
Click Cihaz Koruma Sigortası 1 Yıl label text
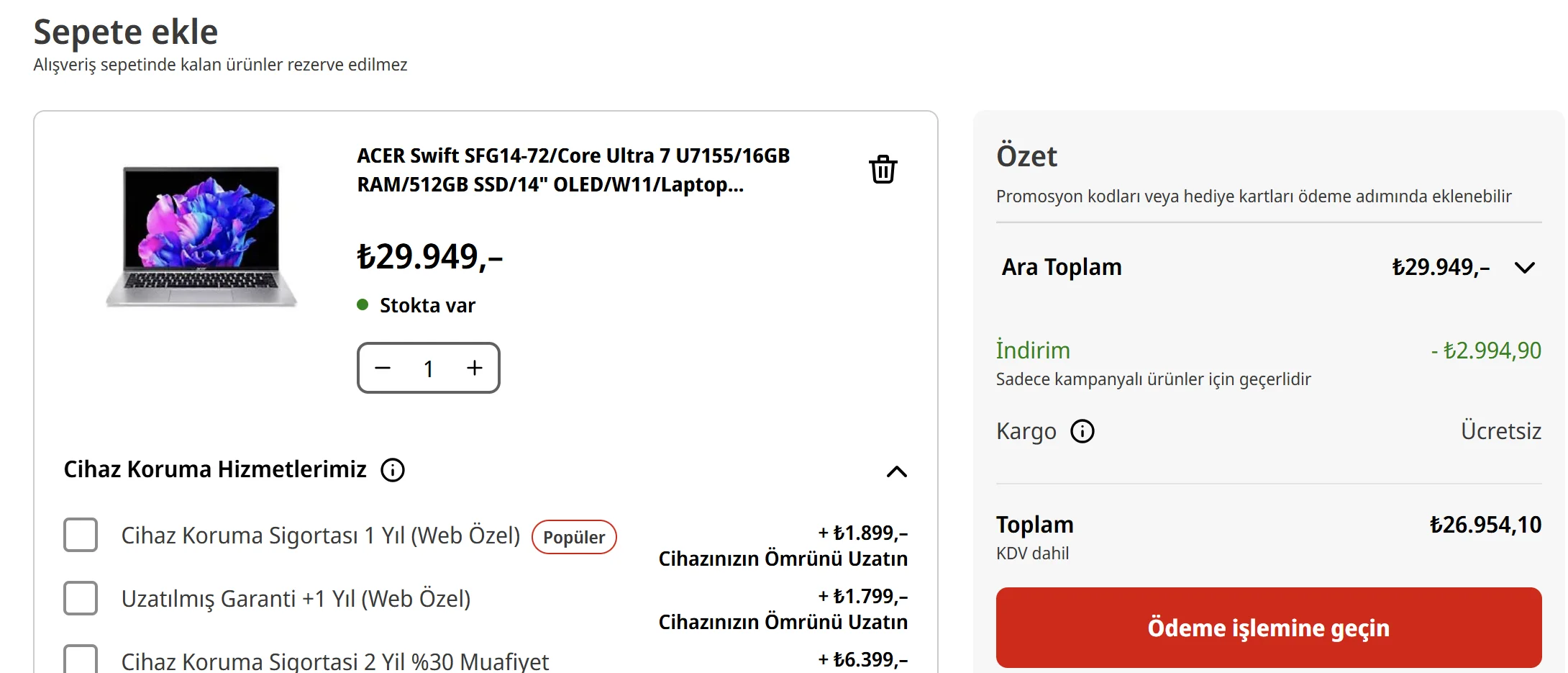[x=321, y=536]
